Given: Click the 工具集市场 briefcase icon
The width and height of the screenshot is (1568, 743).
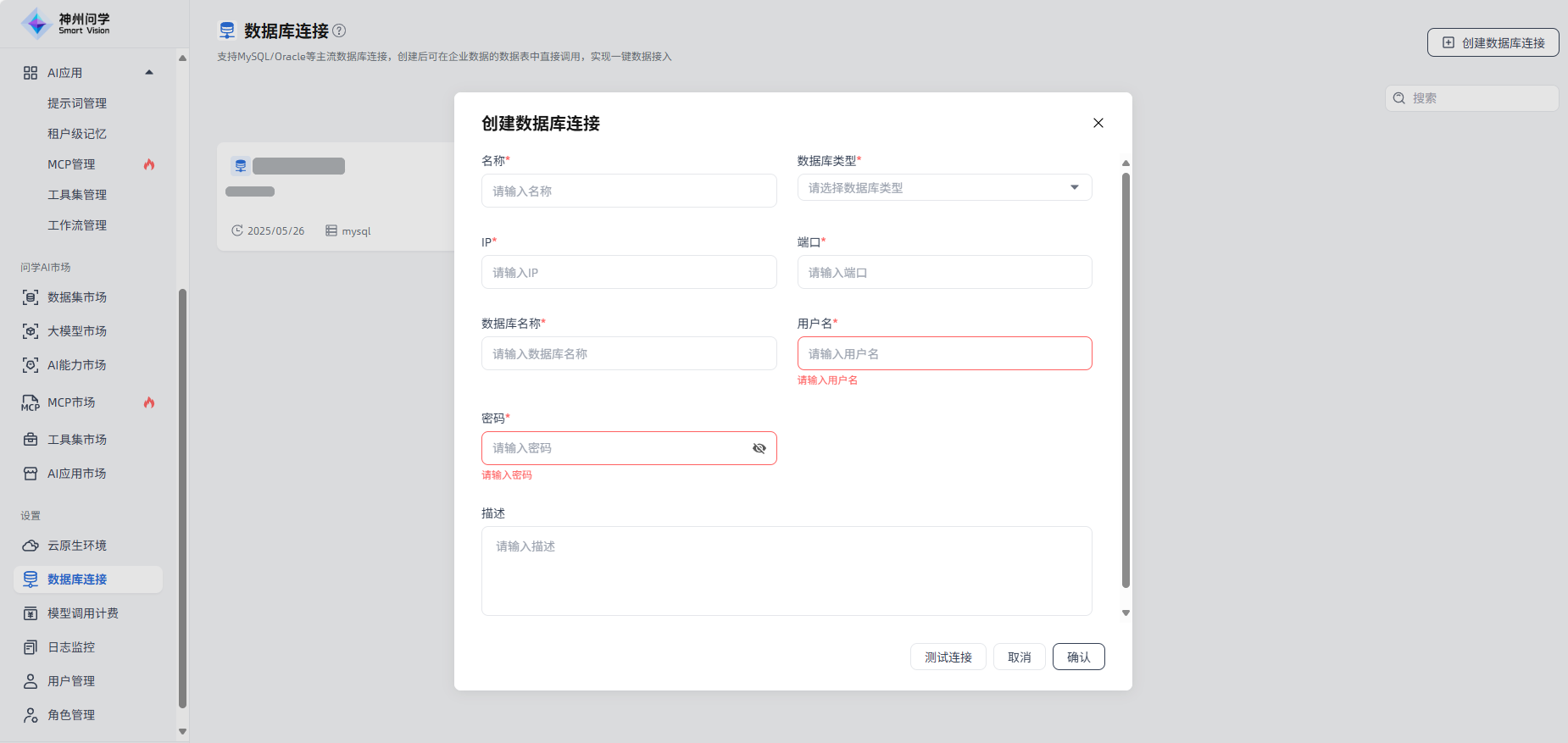Looking at the screenshot, I should coord(31,440).
